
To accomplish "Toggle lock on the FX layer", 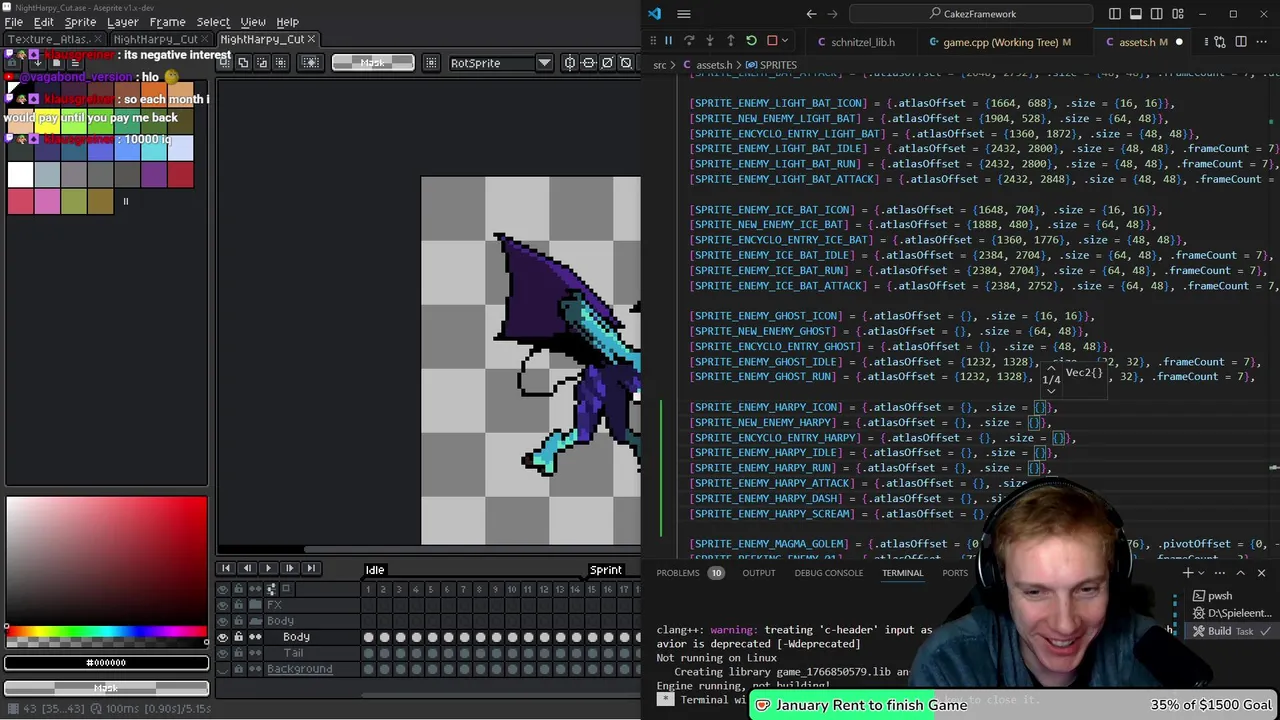I will 238,605.
